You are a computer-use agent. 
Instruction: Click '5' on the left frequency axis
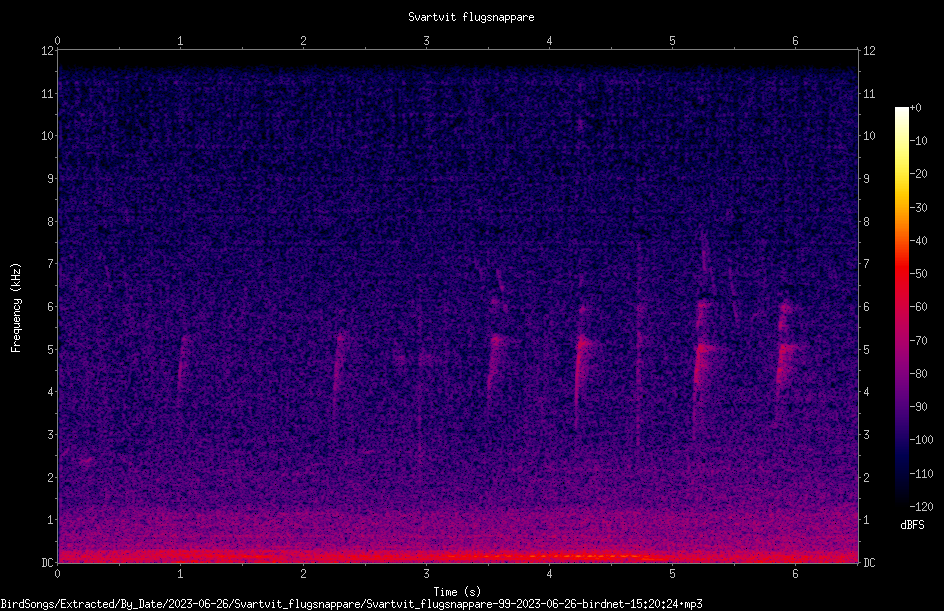pos(51,350)
